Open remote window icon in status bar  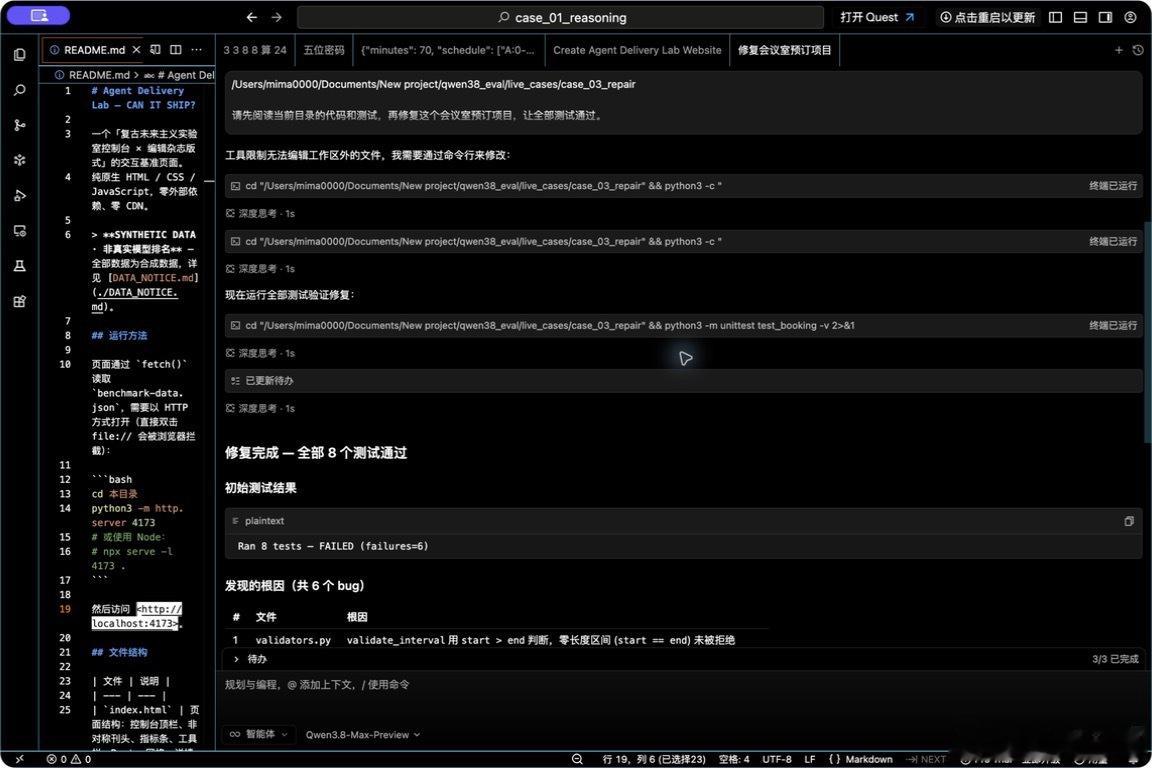(x=19, y=759)
